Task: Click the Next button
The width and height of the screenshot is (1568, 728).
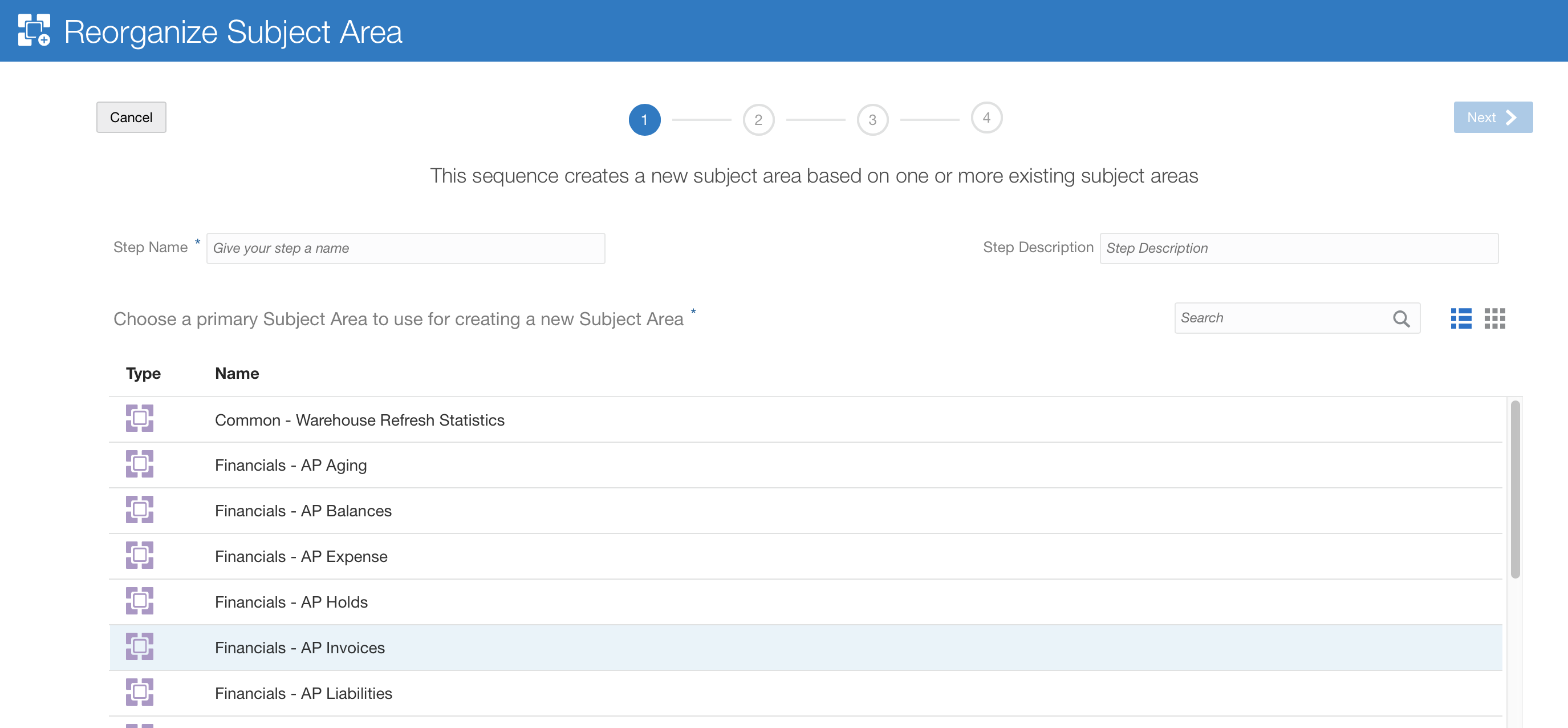Action: click(x=1492, y=117)
